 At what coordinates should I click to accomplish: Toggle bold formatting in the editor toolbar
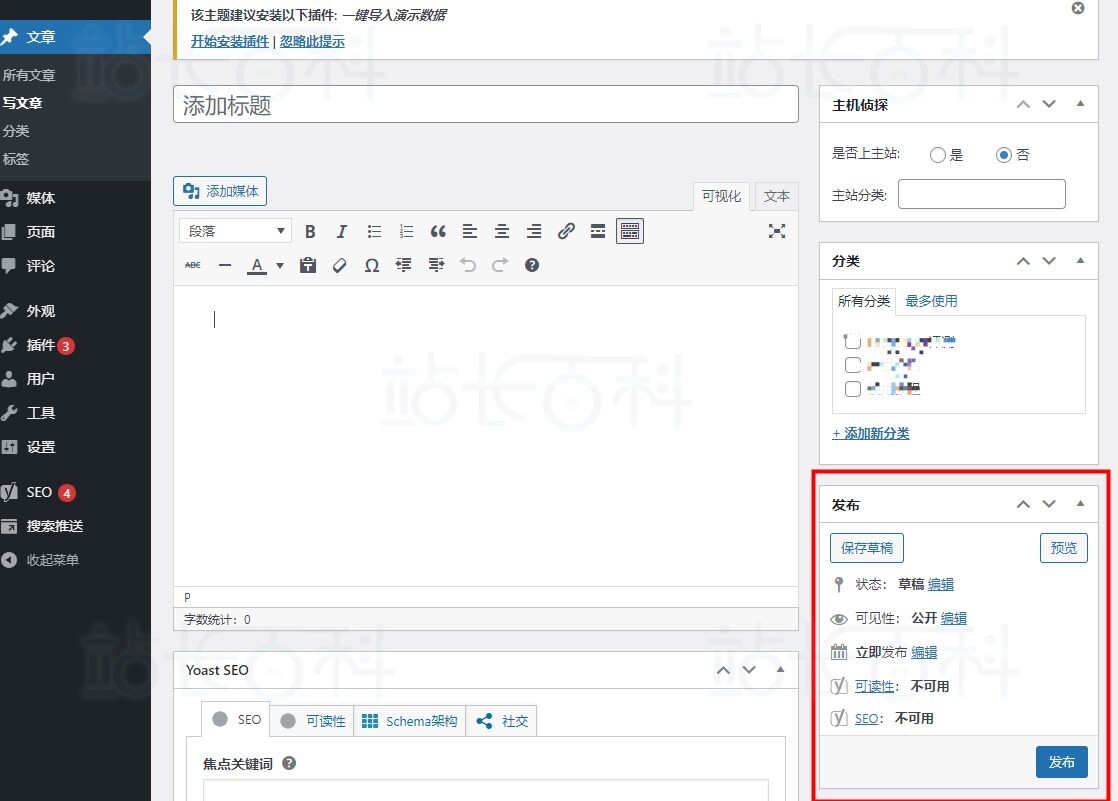[310, 231]
